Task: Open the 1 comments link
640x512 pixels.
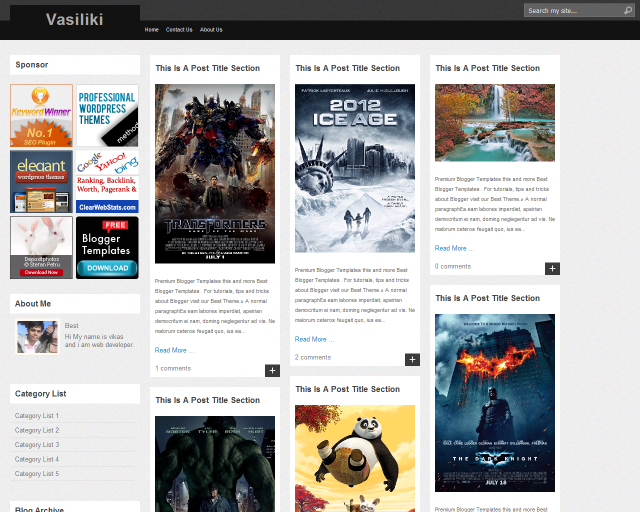Action: 173,368
